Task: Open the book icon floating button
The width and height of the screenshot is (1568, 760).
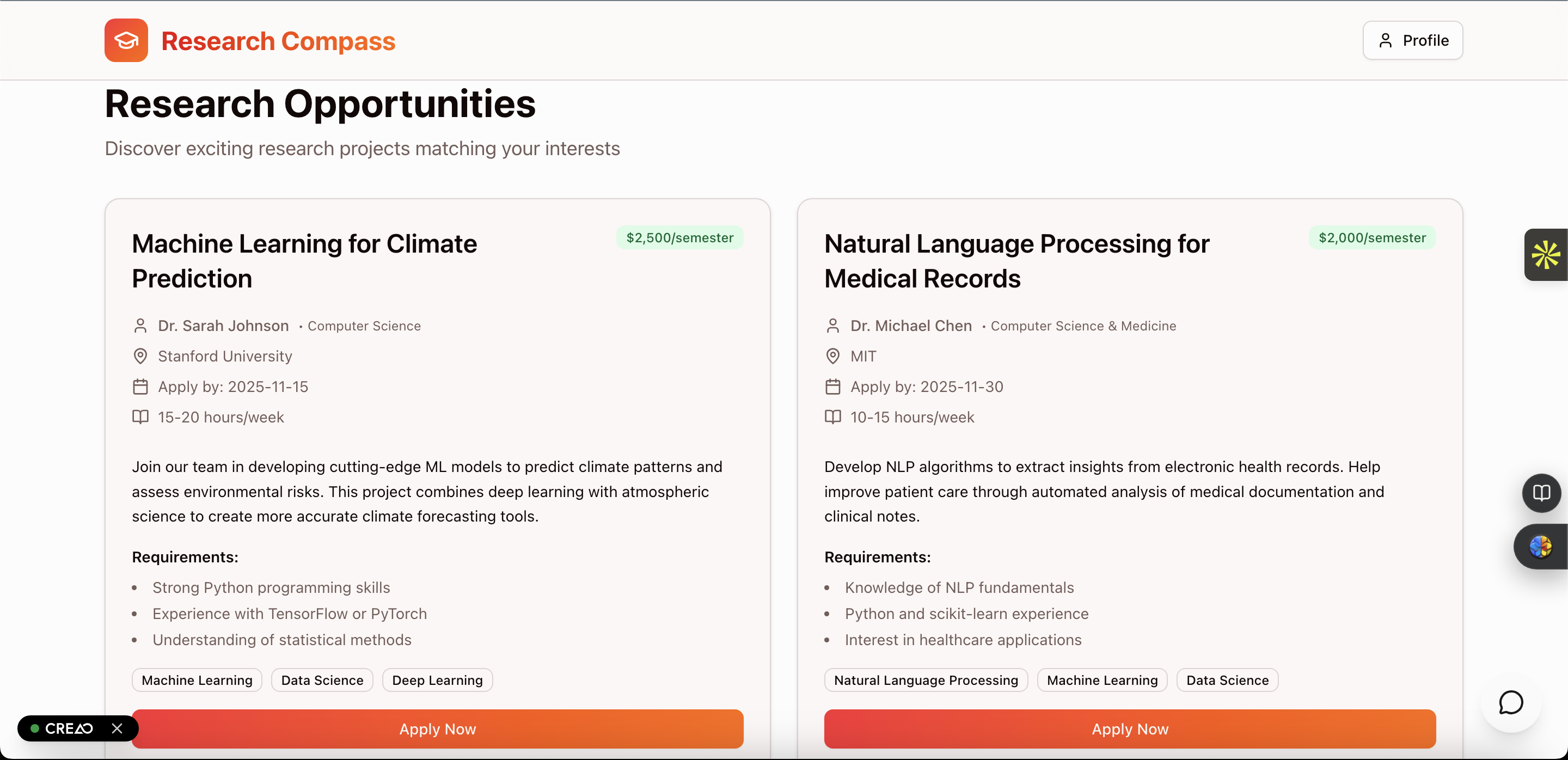Action: (x=1541, y=492)
